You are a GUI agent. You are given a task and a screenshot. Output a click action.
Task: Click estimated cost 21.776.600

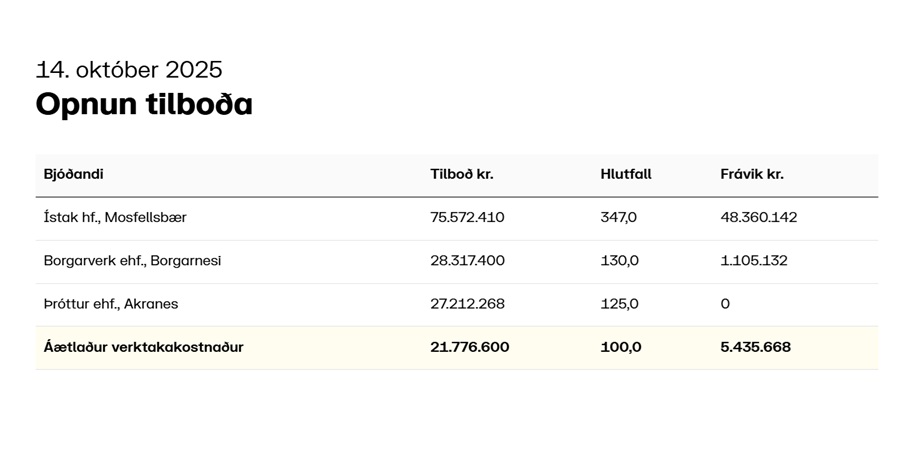[470, 348]
